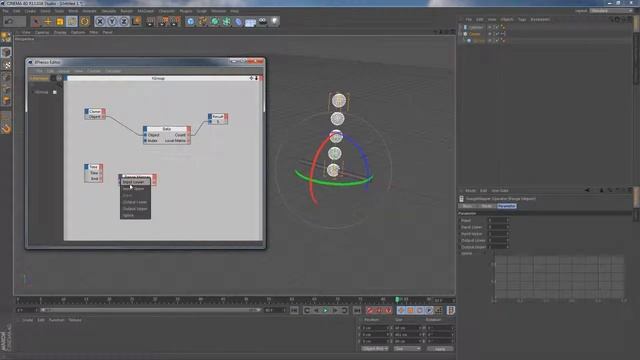Open User Data menu in Attribute Manager

tap(500, 191)
